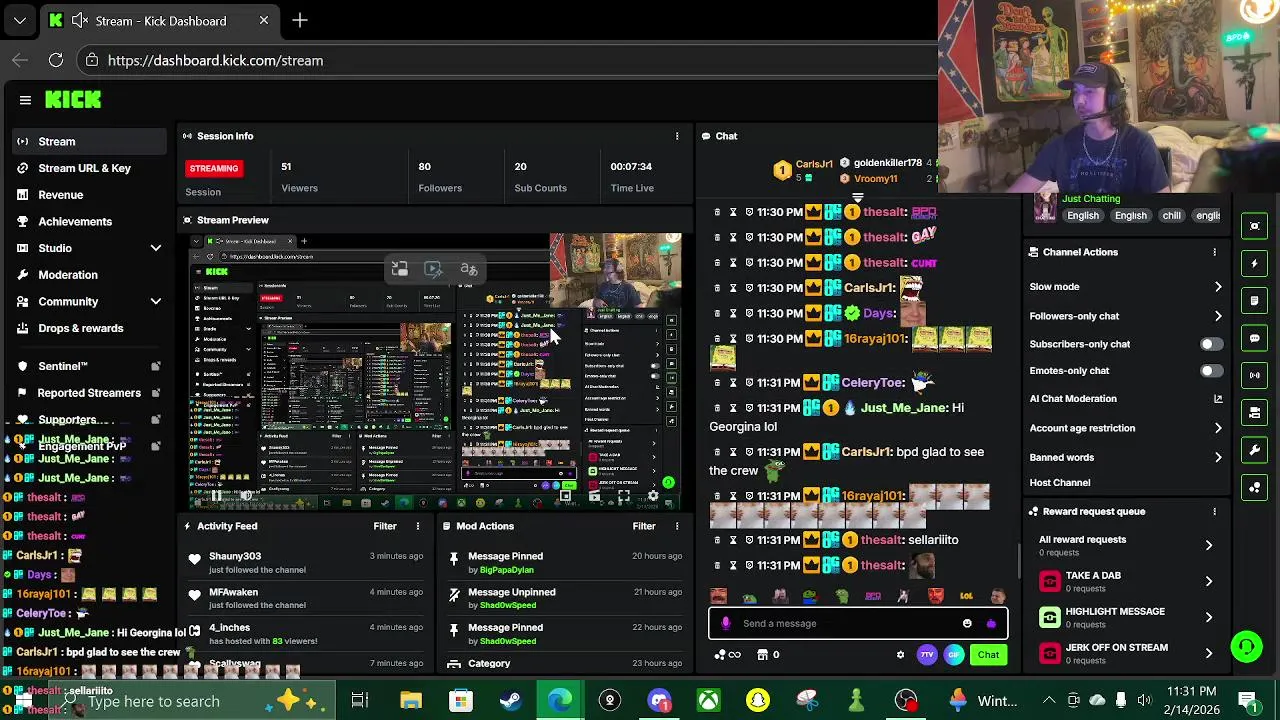Click Filter in Activity Feed
This screenshot has height=720, width=1280.
pos(385,526)
